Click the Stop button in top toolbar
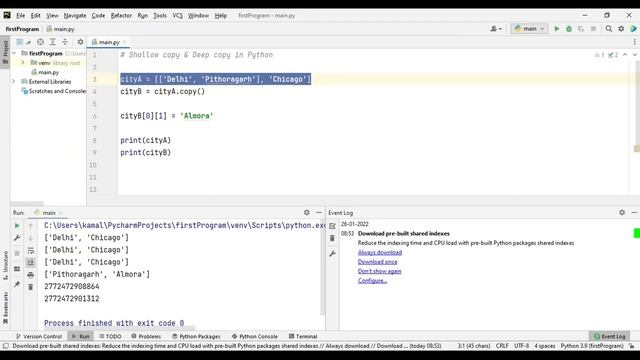The image size is (640, 360). pyautogui.click(x=593, y=29)
